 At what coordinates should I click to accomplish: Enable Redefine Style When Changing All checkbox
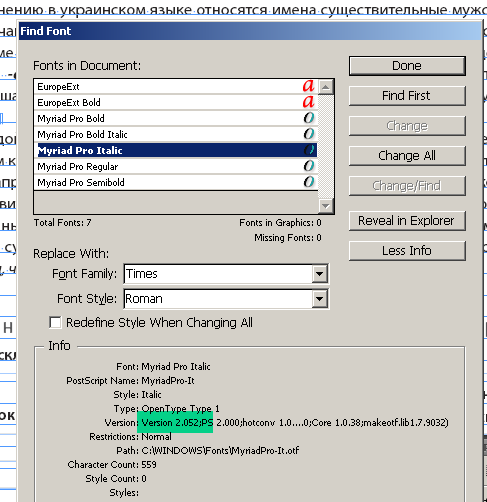55,323
